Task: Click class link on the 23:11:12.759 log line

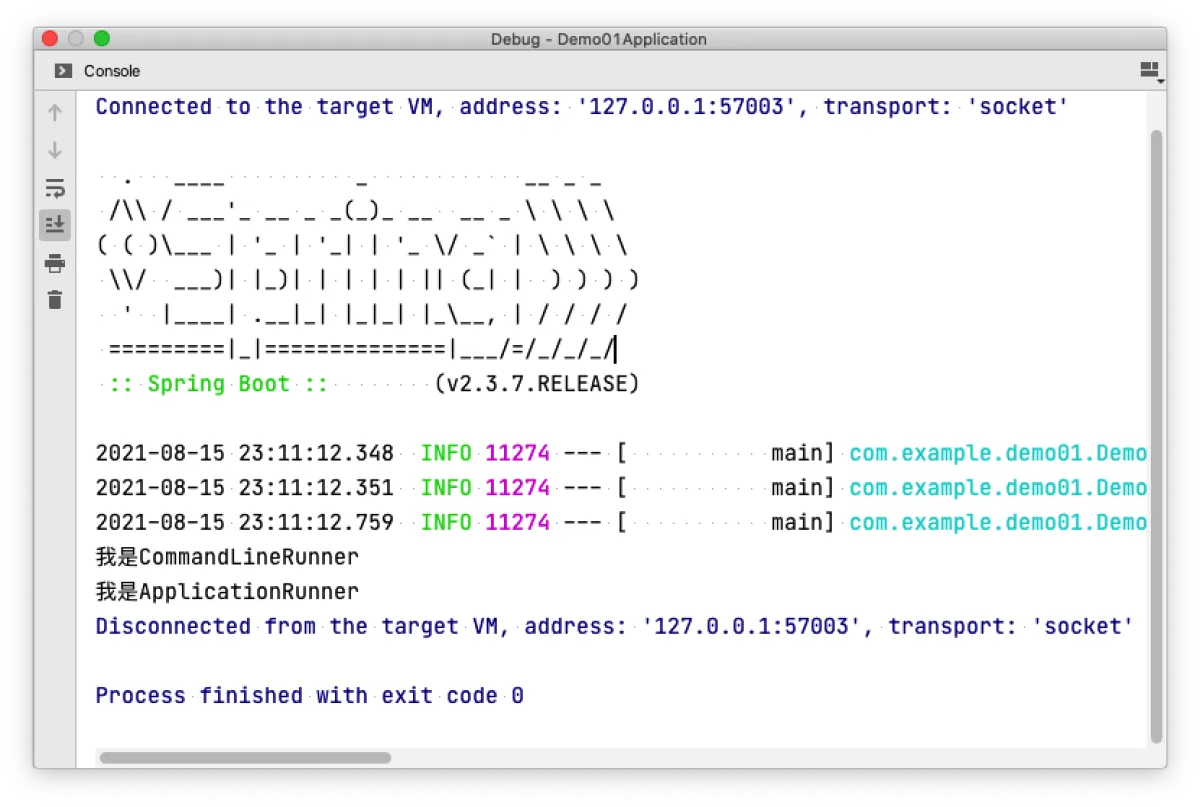Action: (997, 522)
